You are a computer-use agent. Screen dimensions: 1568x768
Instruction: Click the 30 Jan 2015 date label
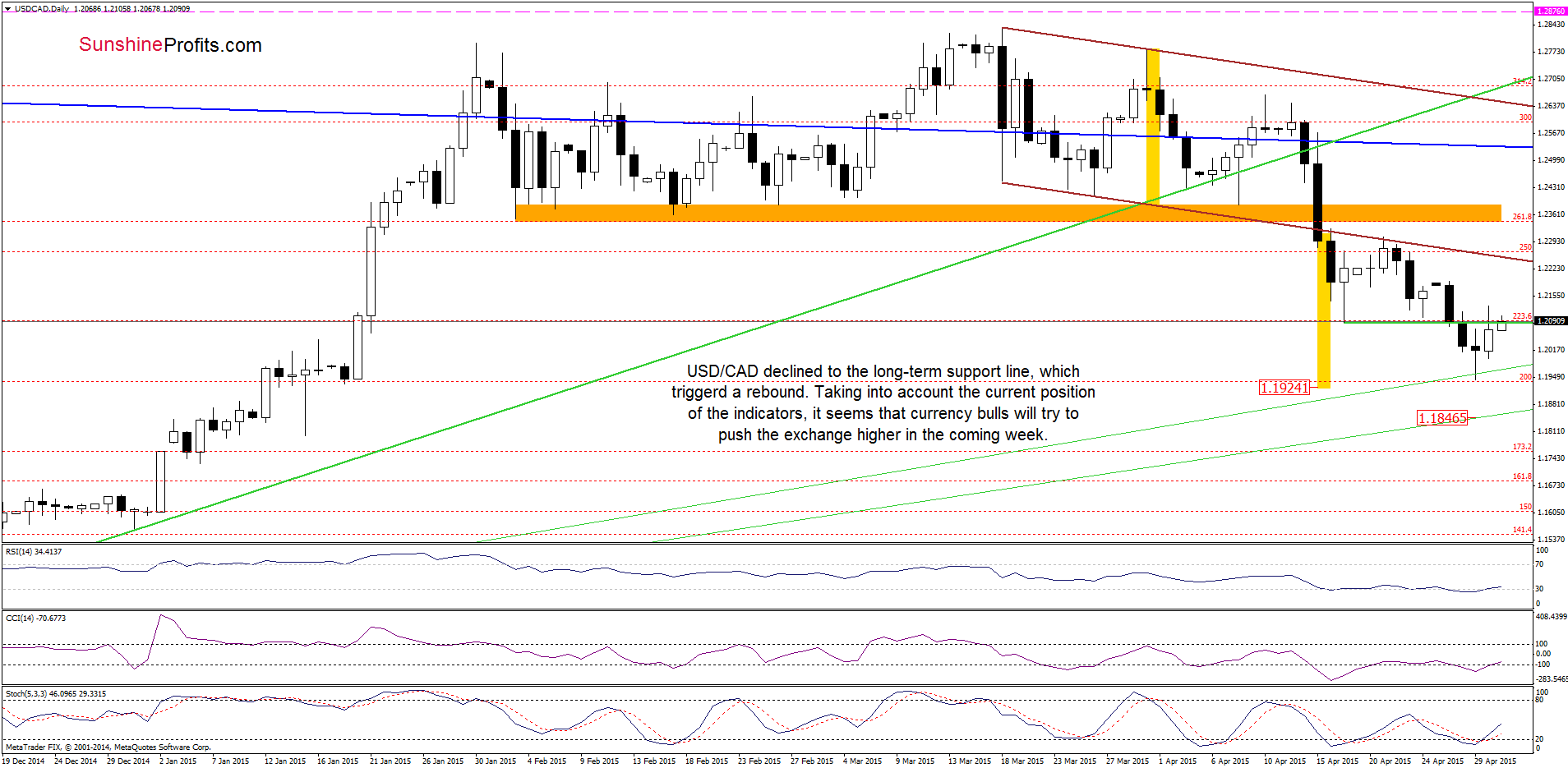496,761
